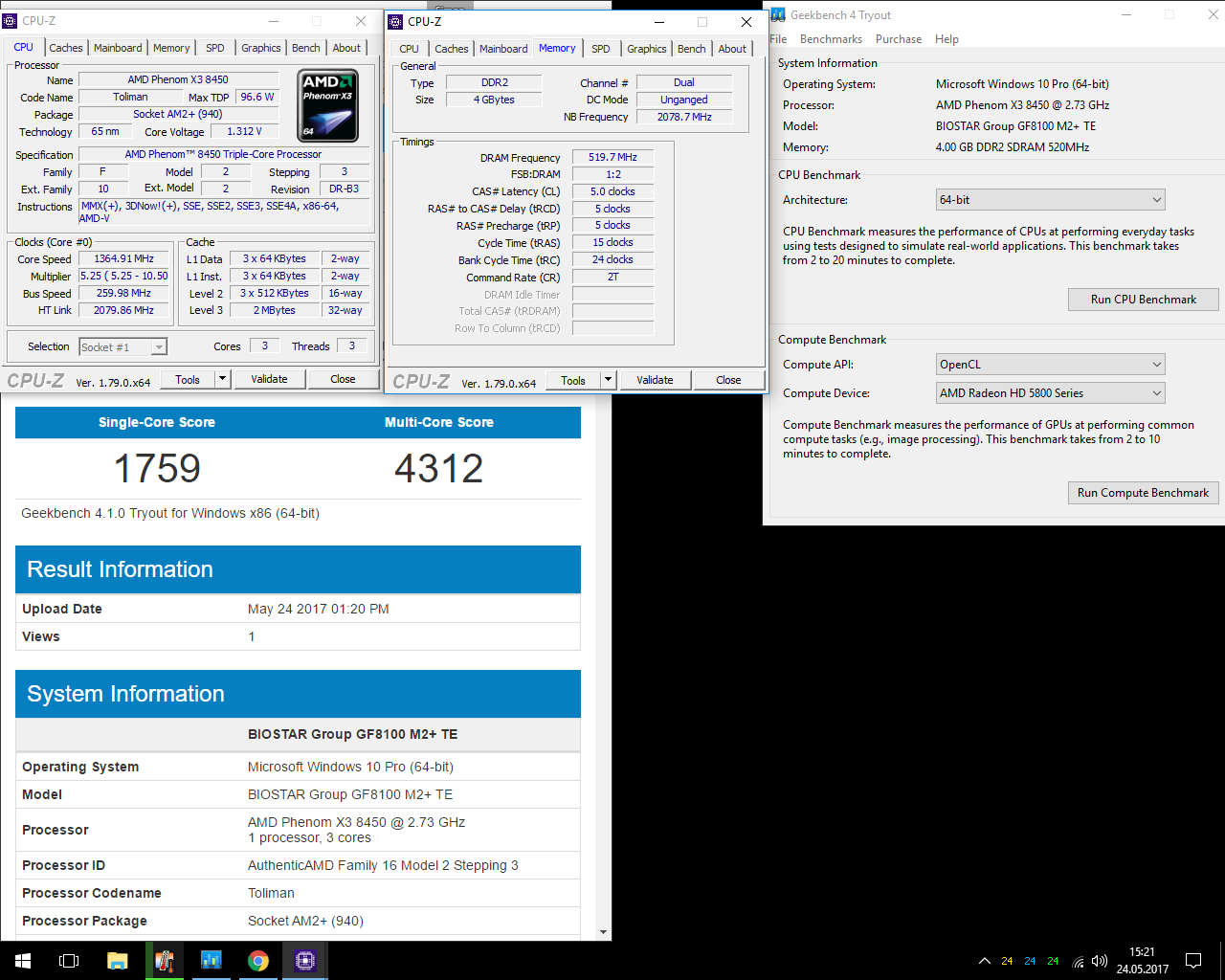Click the Core Speed value 1364.91 MHz
The image size is (1225, 980).
pos(123,258)
